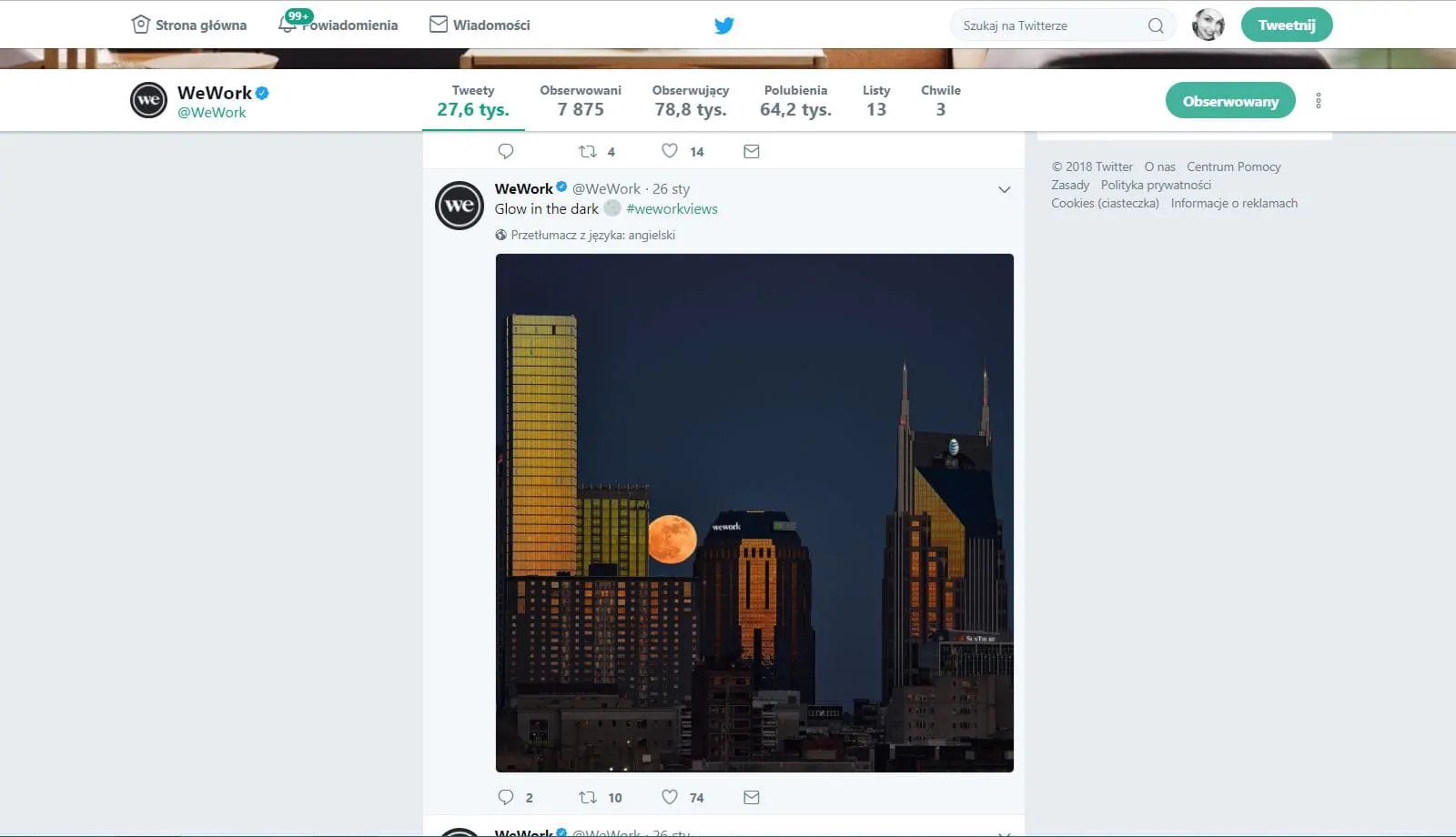Expand the Glow in the dark tweet chevron menu
Viewport: 1456px width, 837px height.
pyautogui.click(x=1005, y=189)
